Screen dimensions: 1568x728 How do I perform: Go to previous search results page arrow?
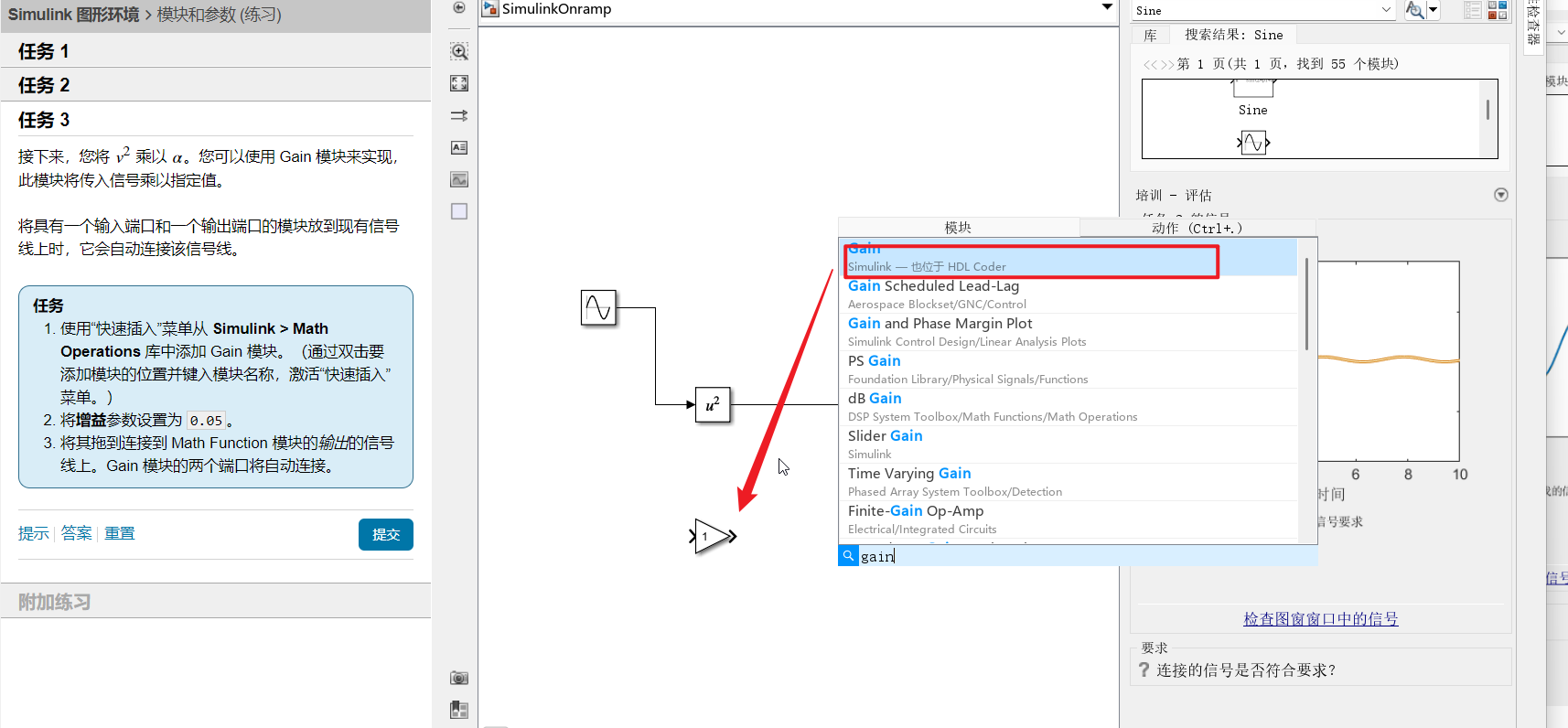click(1150, 64)
